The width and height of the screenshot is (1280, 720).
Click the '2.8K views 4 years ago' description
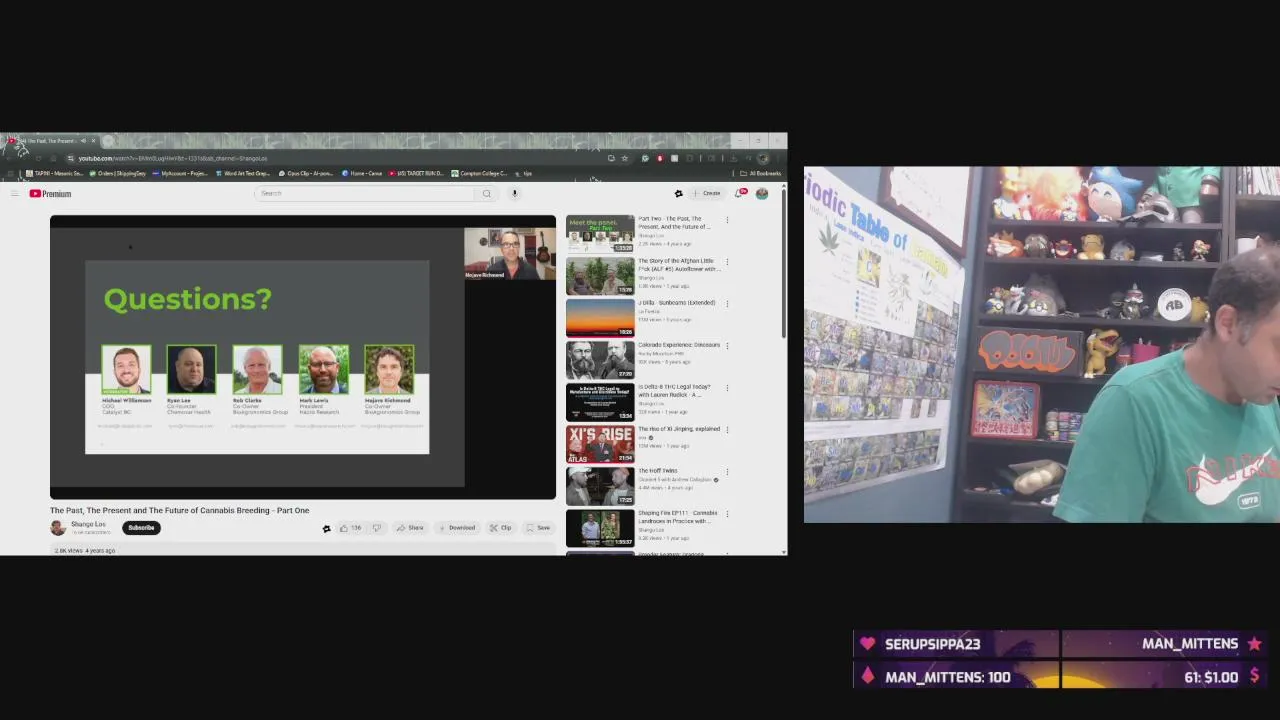[x=85, y=551]
